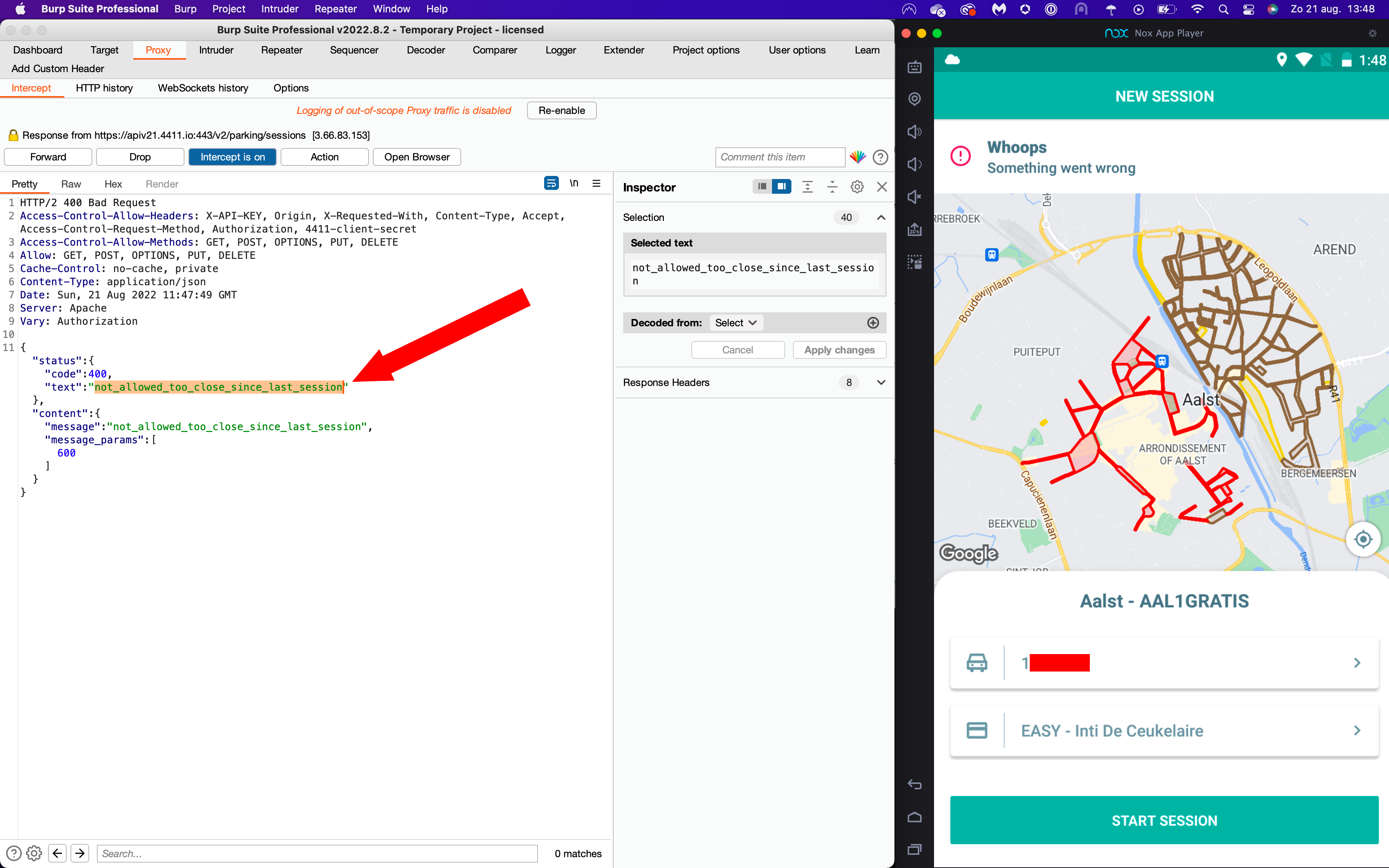Open the Add Custom Header extension tab
This screenshot has width=1389, height=868.
point(57,68)
